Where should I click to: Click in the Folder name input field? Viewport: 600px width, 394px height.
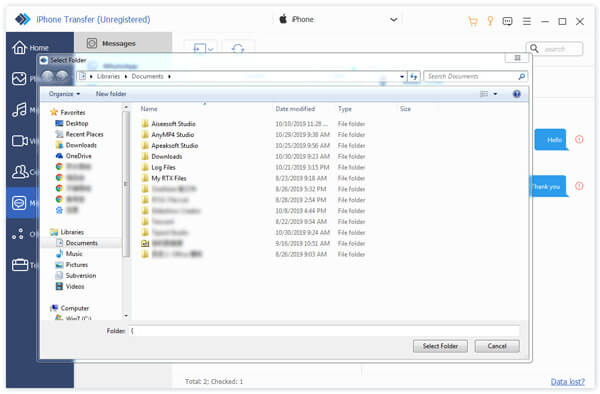pyautogui.click(x=324, y=331)
